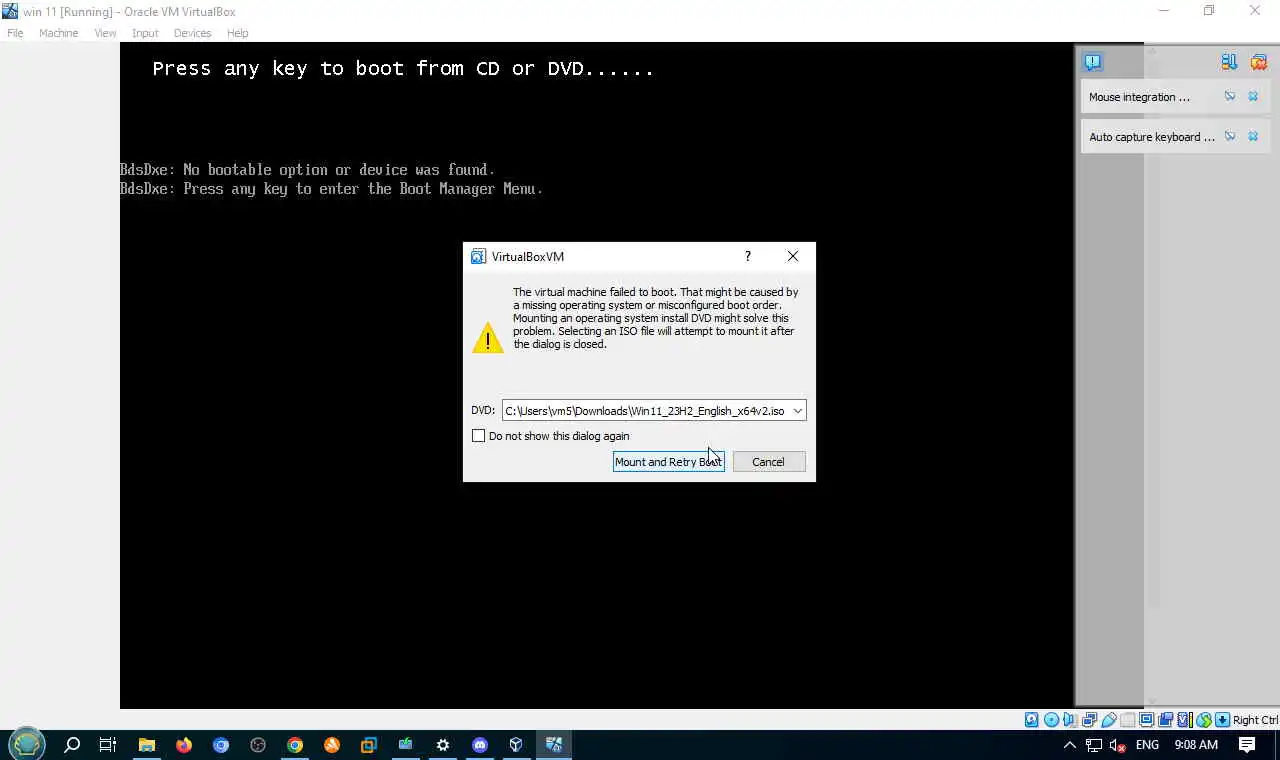This screenshot has width=1280, height=760.
Task: Select the Mouse integration notification text
Action: pyautogui.click(x=1139, y=97)
